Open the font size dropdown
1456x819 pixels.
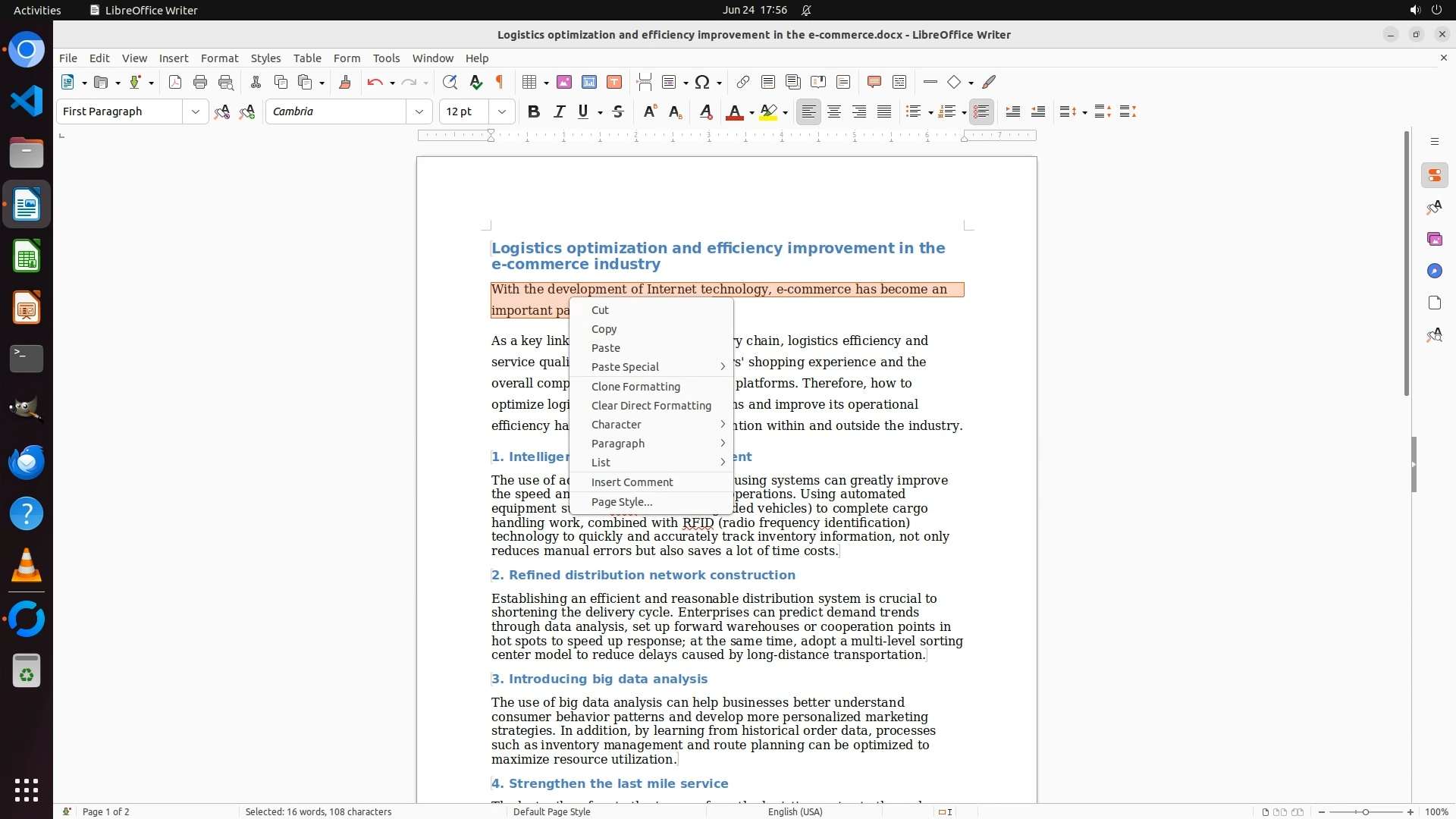point(502,112)
